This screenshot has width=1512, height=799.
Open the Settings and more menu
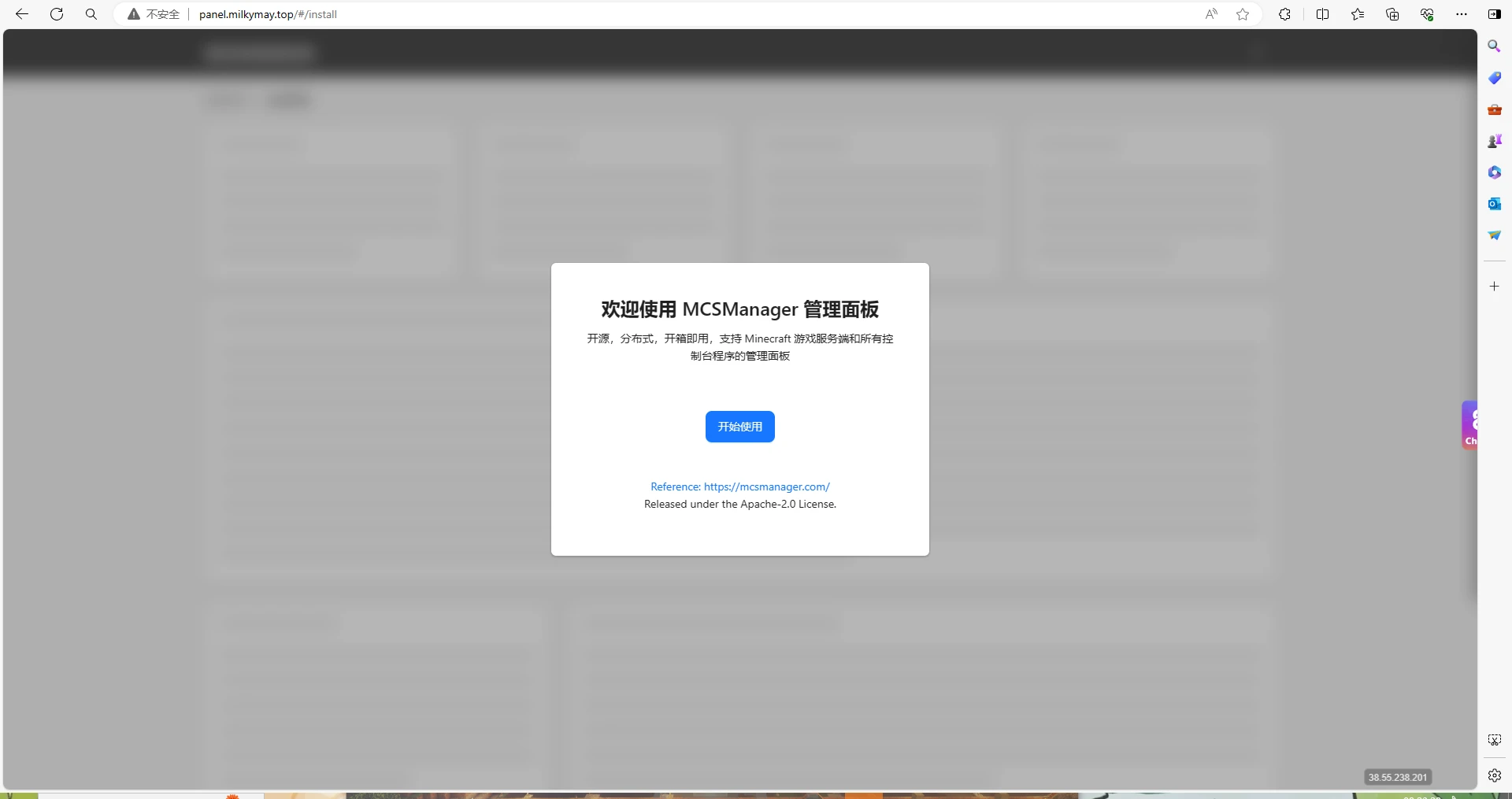(1462, 14)
